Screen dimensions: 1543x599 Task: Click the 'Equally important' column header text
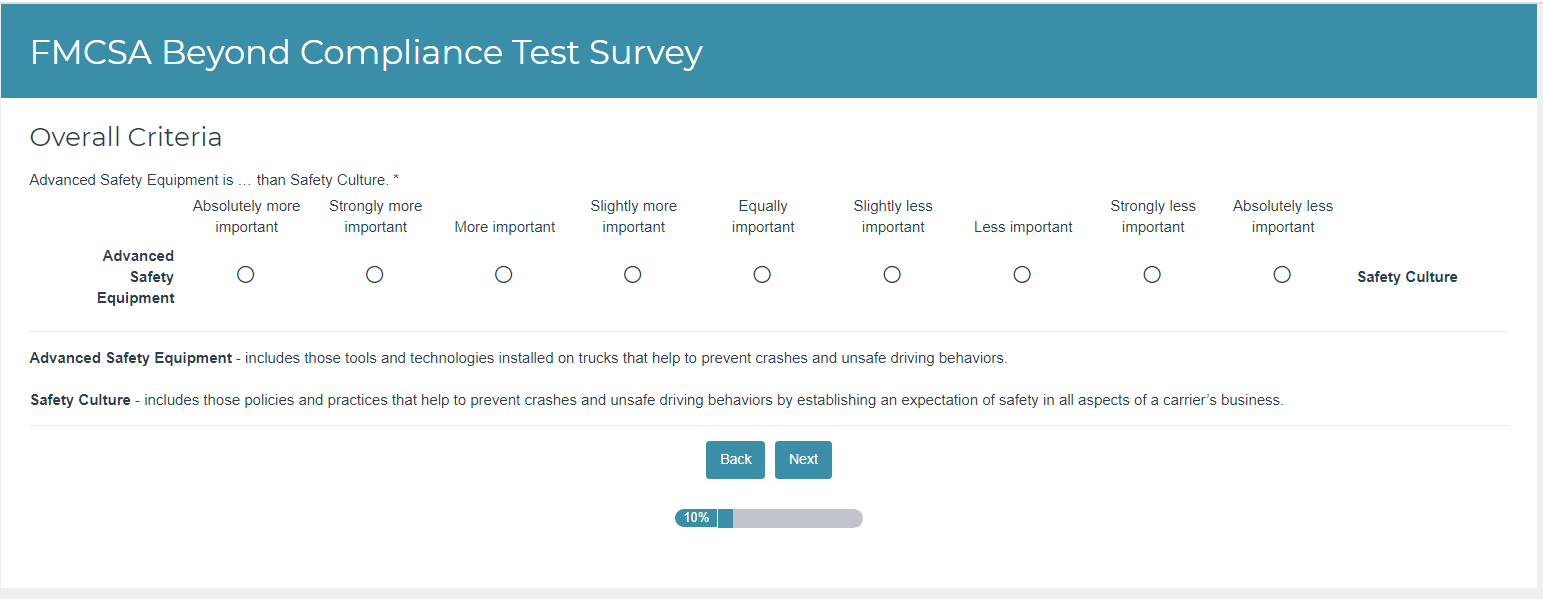[763, 216]
